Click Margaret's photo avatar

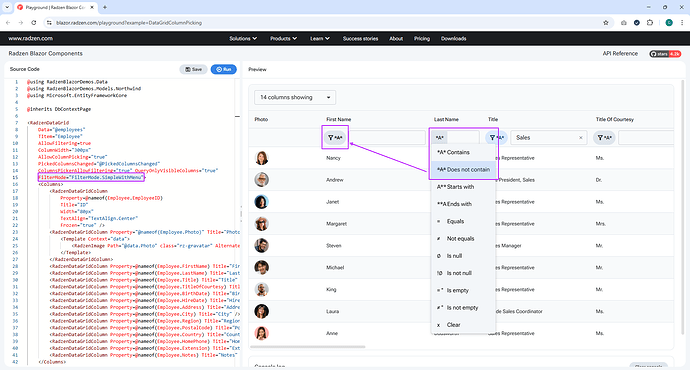coord(261,223)
